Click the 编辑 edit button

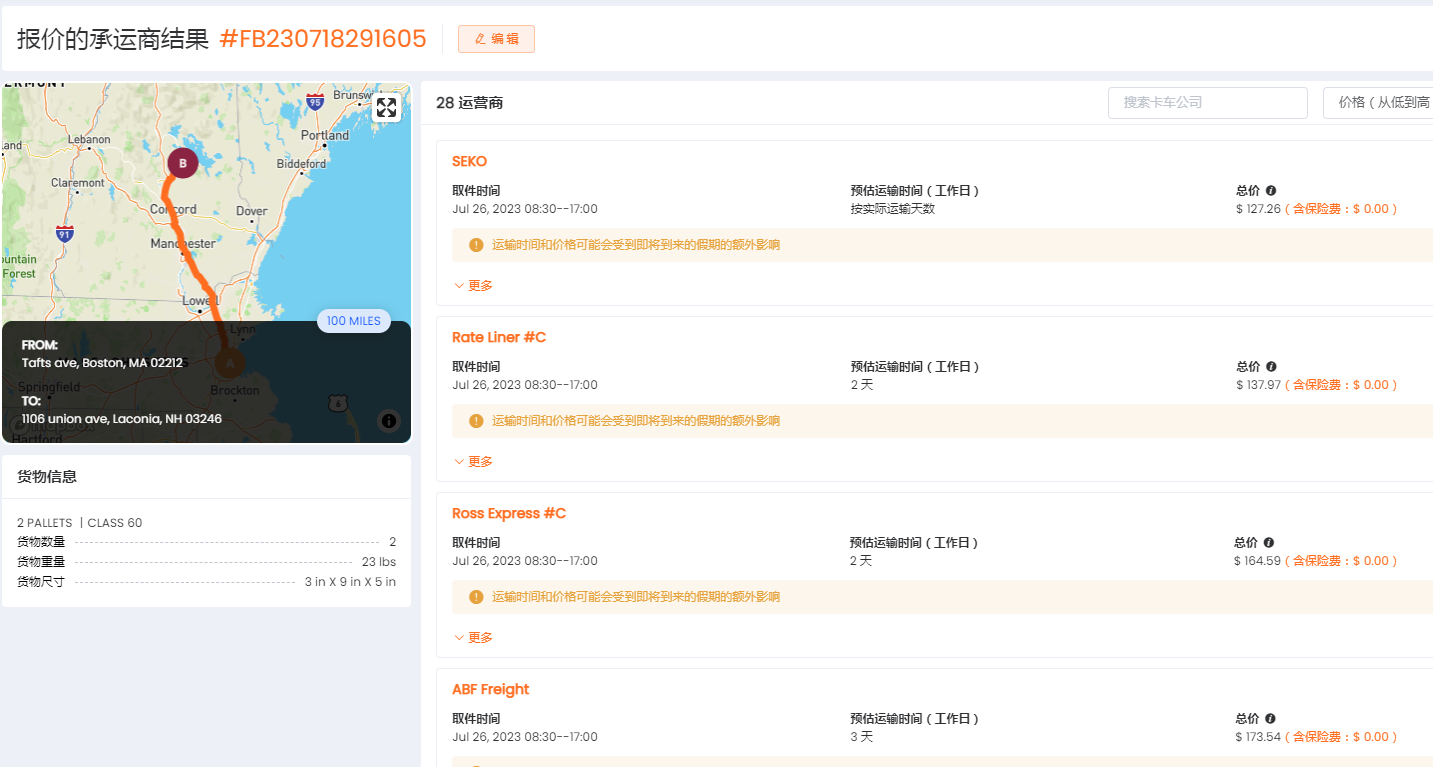tap(496, 39)
